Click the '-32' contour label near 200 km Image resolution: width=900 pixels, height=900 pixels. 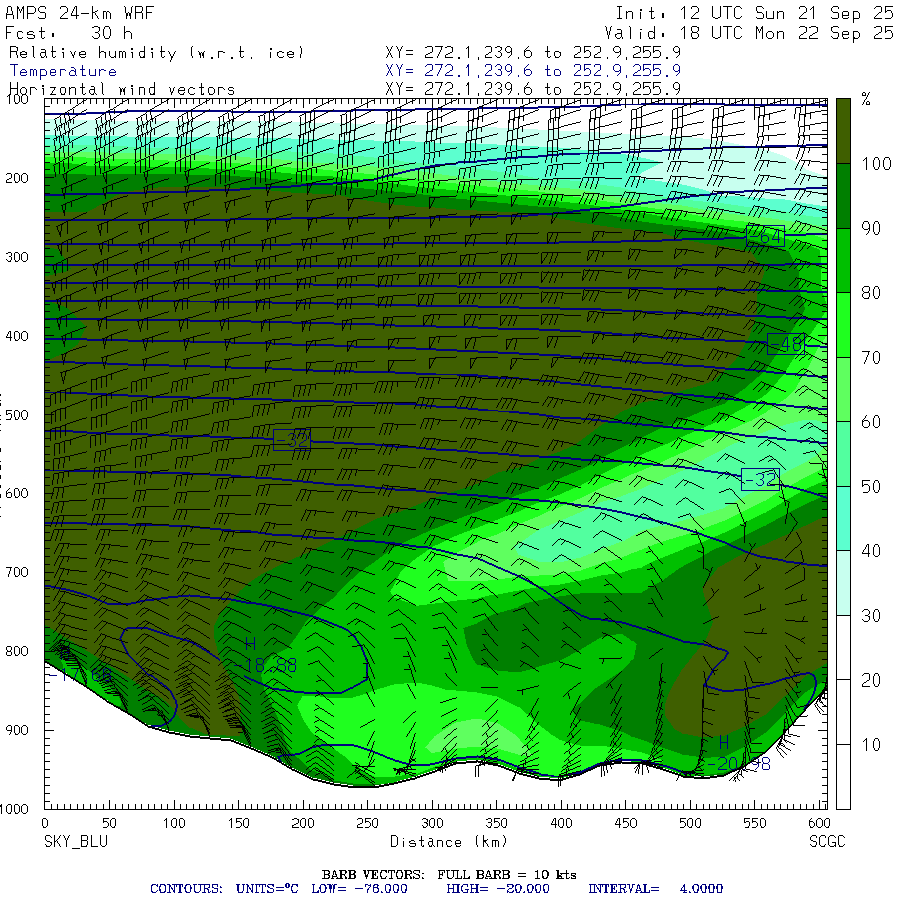coord(292,440)
